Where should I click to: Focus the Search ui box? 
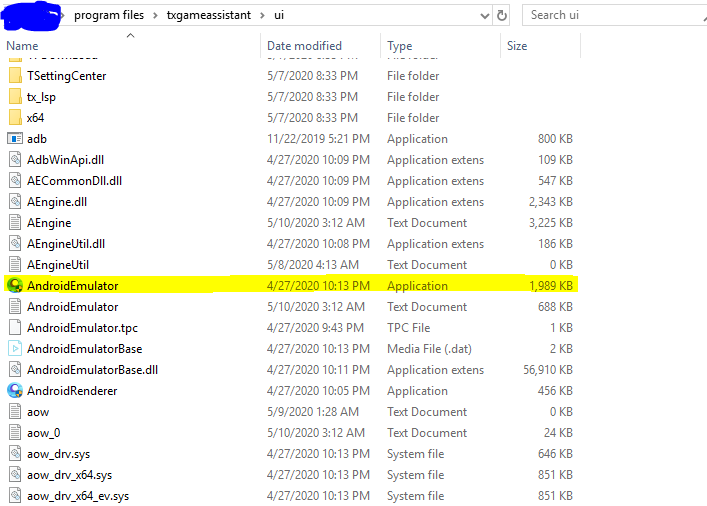614,15
